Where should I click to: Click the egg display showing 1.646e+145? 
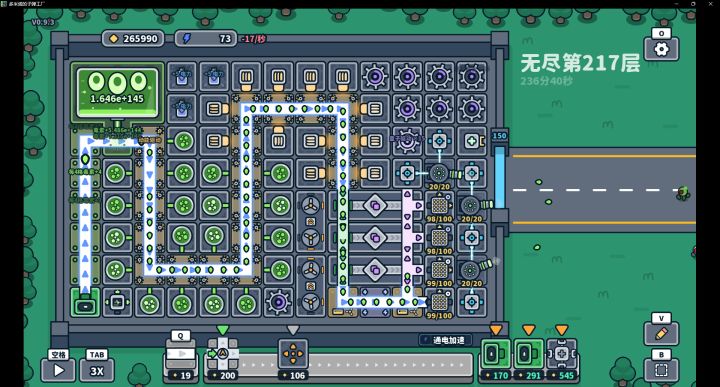[117, 92]
